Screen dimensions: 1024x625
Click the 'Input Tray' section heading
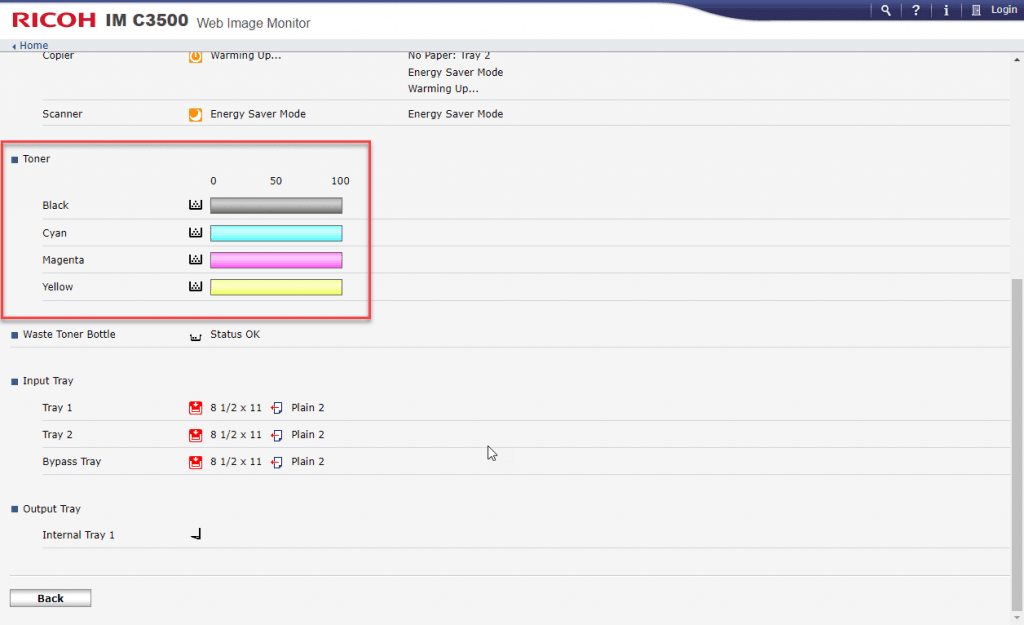coord(48,381)
